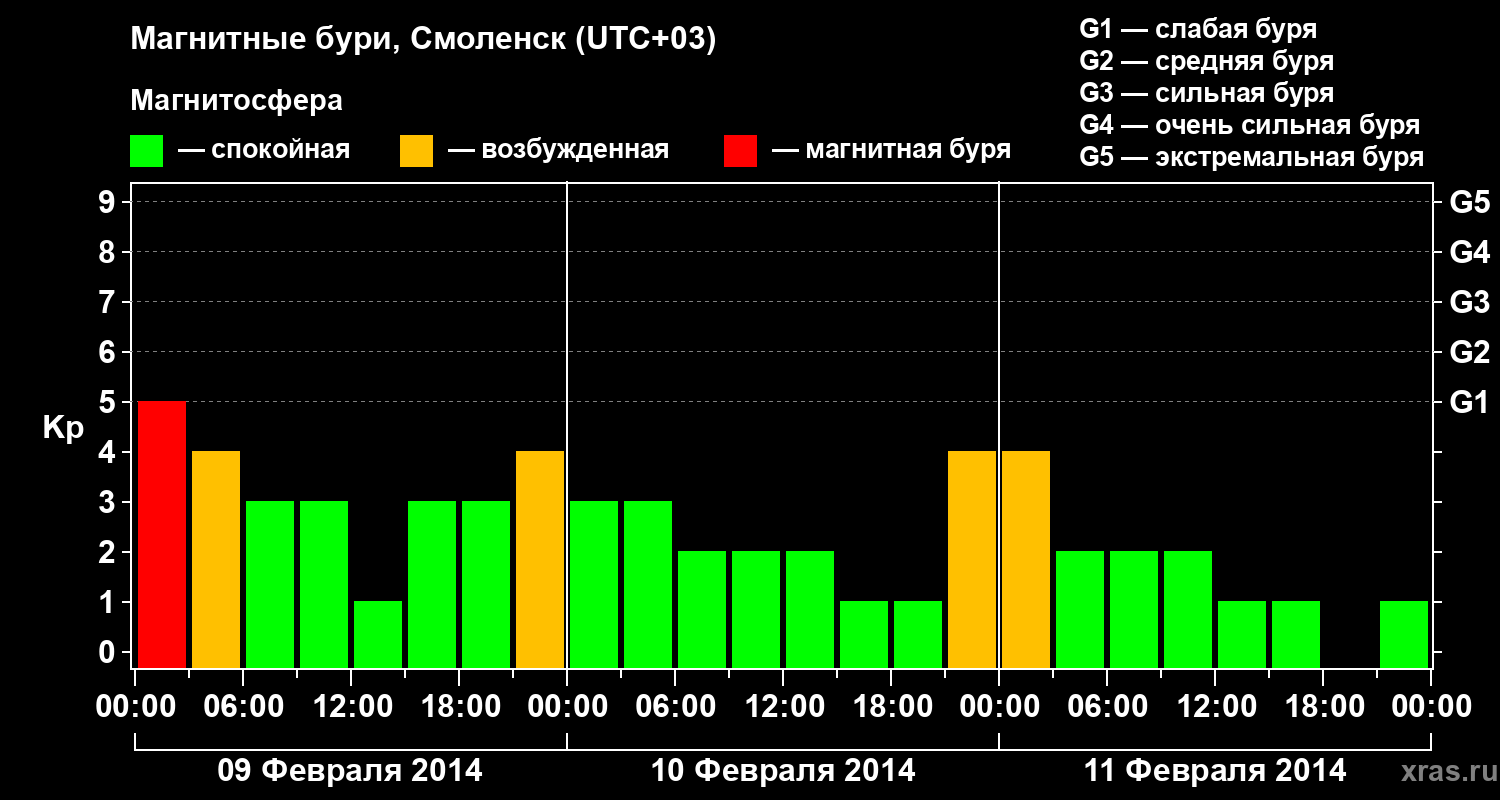Click '18:00' time label above 10 Февраля

pyautogui.click(x=891, y=706)
